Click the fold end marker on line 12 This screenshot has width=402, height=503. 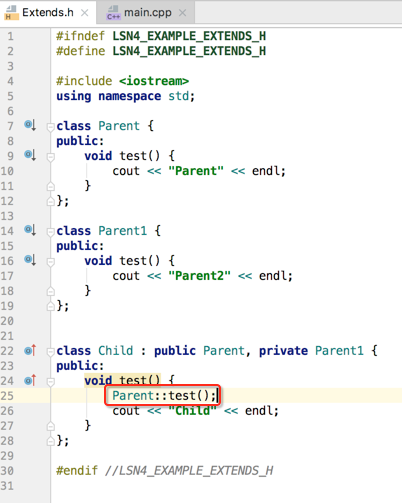pos(51,201)
